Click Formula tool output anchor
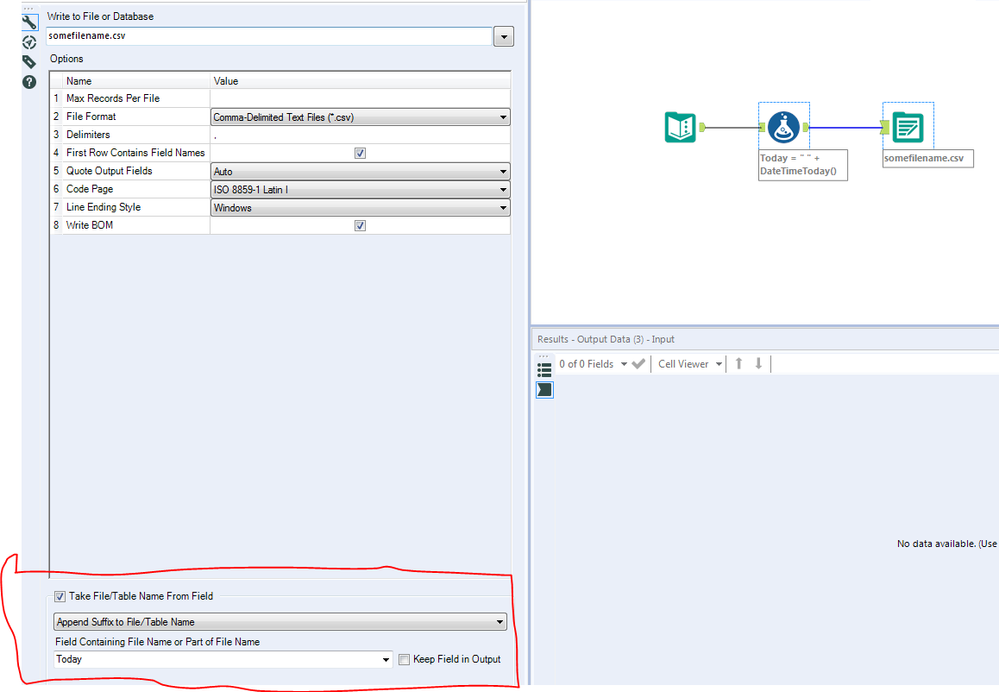 pyautogui.click(x=806, y=127)
